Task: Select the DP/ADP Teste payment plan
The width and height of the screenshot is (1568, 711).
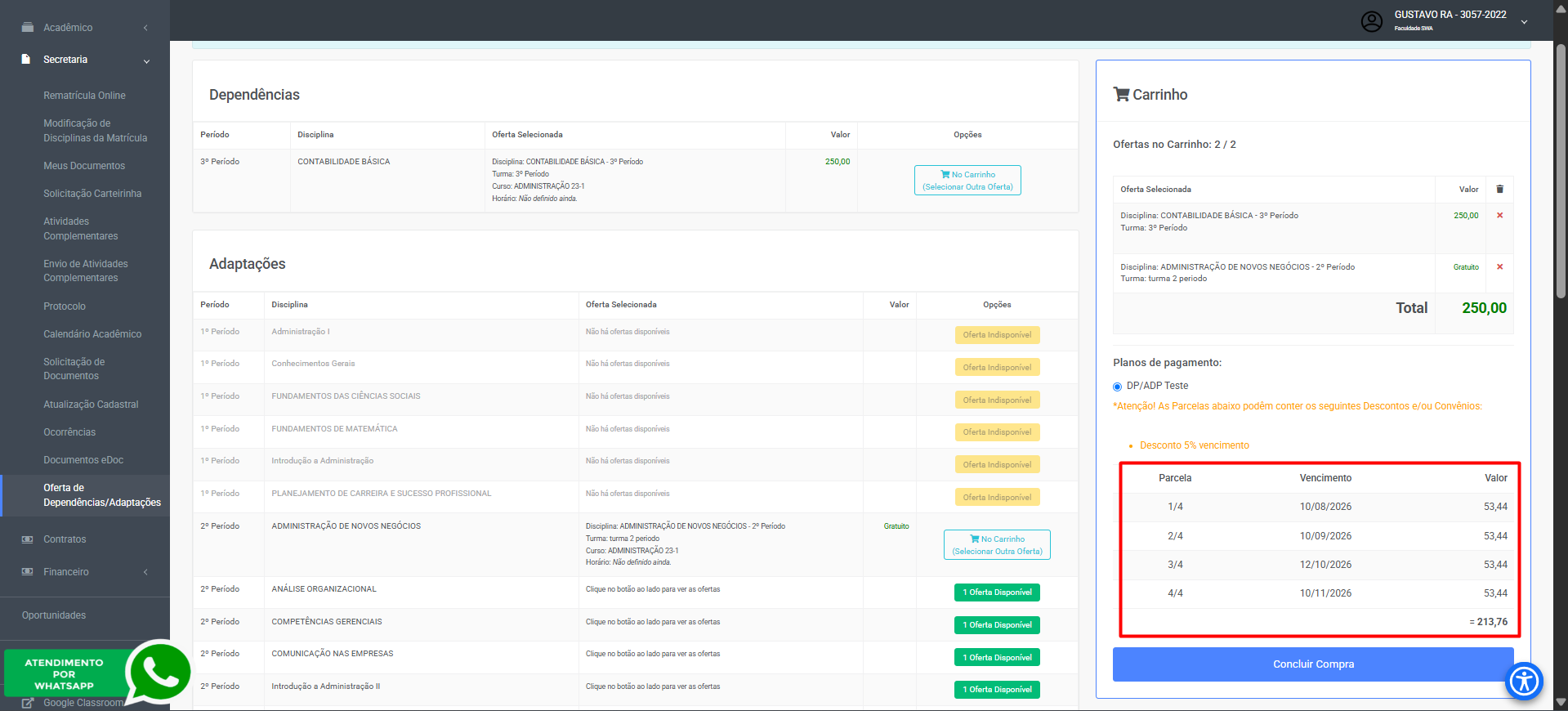Action: click(1117, 387)
